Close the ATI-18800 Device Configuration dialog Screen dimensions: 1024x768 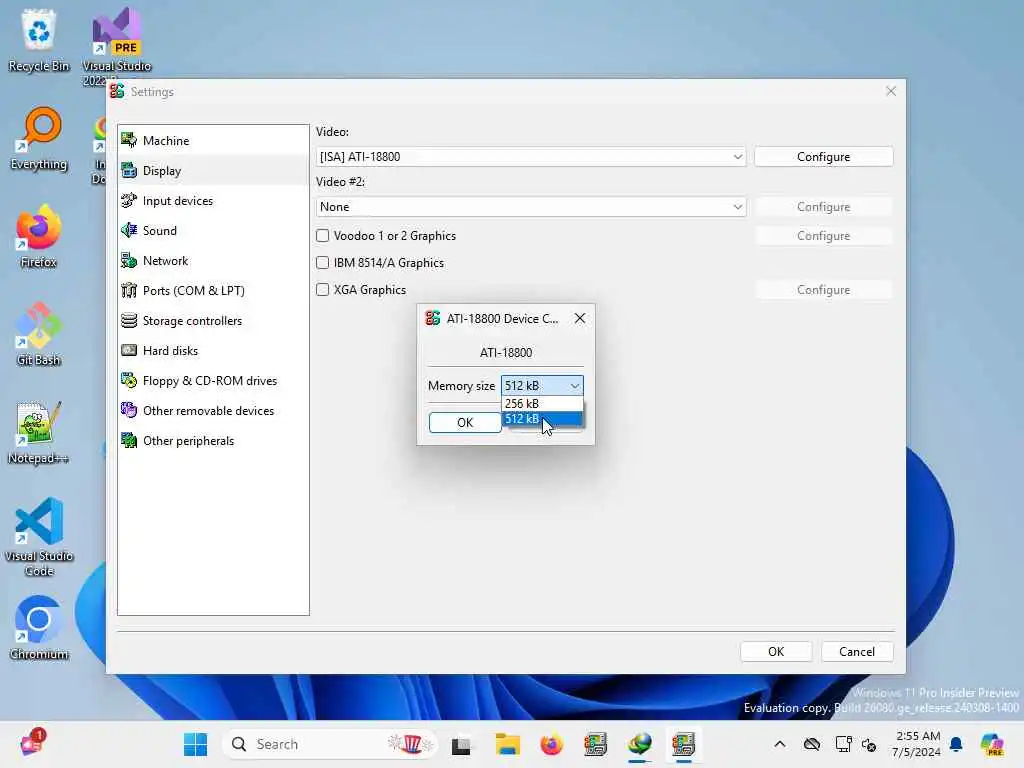point(580,318)
